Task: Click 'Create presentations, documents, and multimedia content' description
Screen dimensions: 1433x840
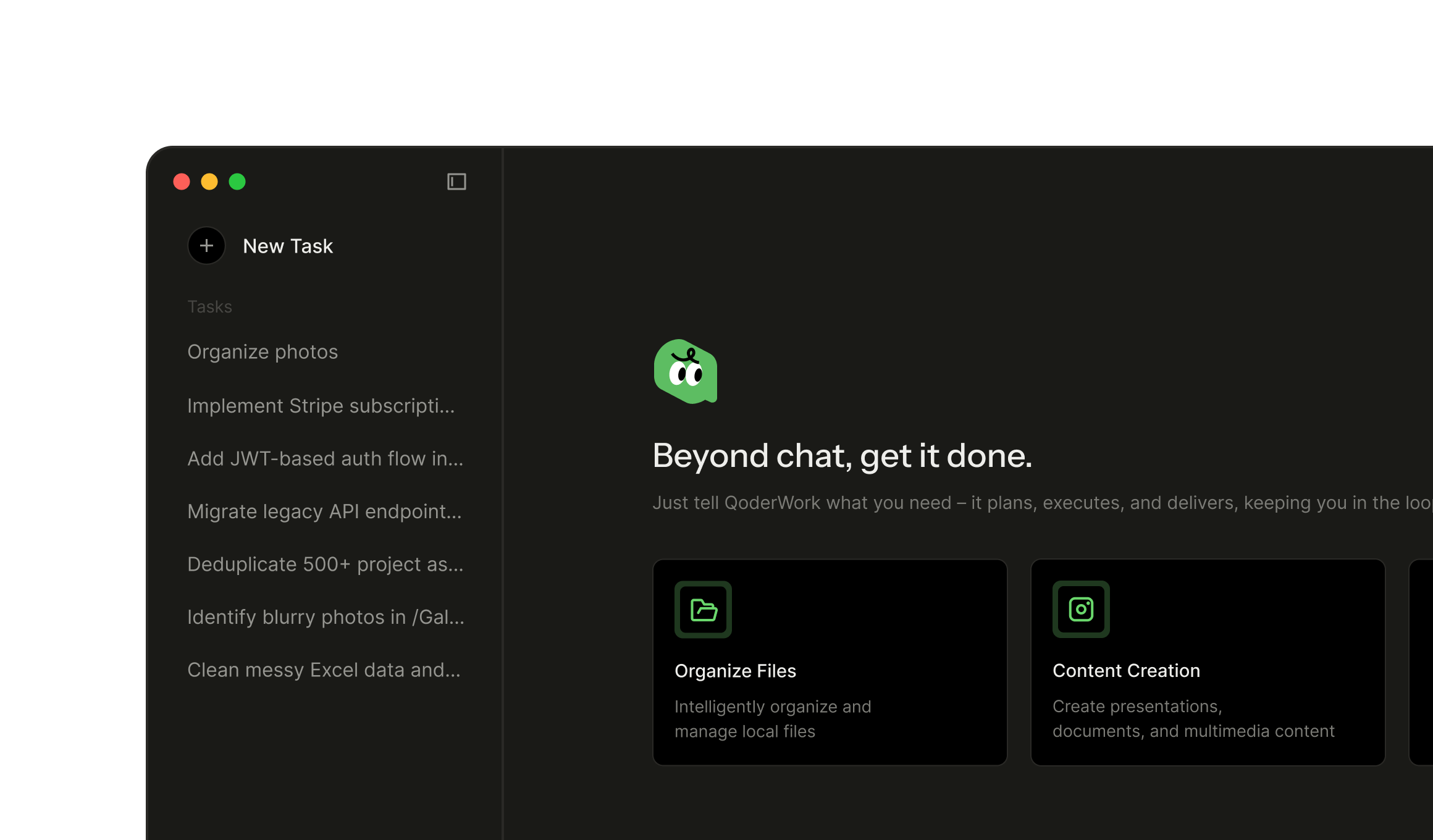Action: pos(1193,719)
